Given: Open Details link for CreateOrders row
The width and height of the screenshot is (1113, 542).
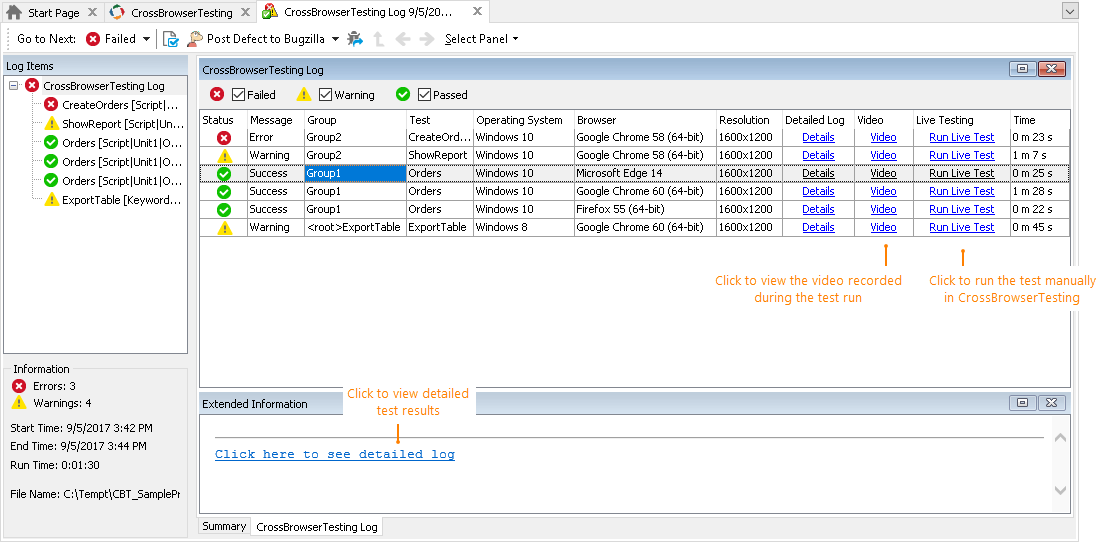Looking at the screenshot, I should 818,138.
